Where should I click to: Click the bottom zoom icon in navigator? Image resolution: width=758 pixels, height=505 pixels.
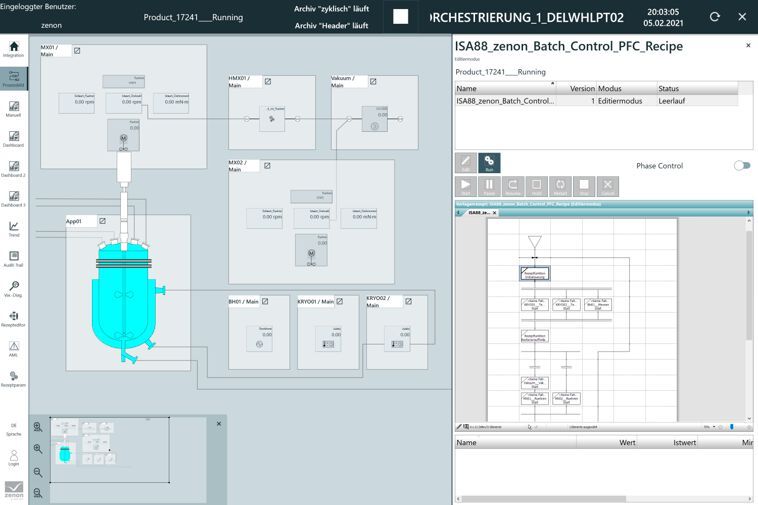pos(38,493)
